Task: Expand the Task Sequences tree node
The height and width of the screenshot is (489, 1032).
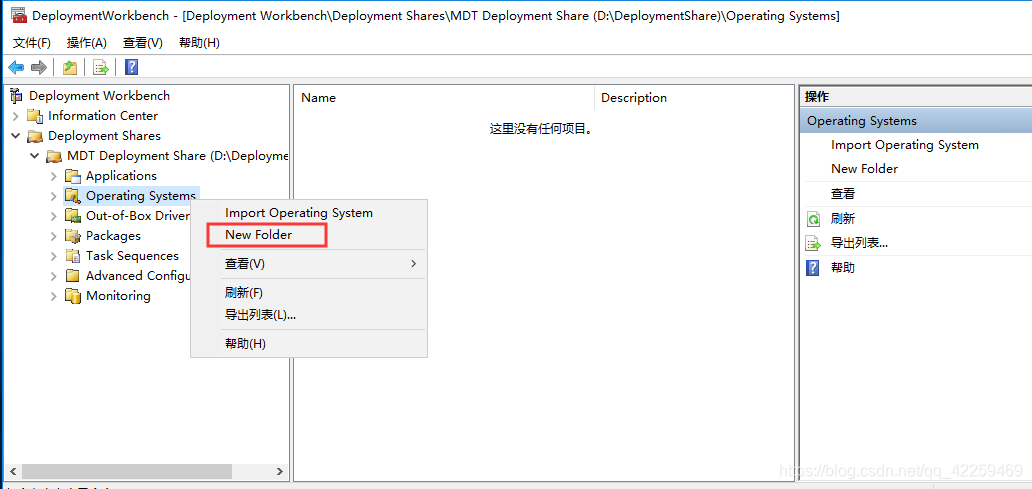Action: tap(54, 256)
